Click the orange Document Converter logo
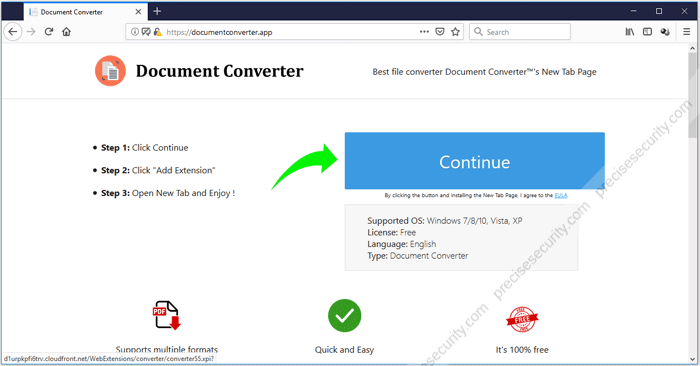Viewport: 700px width, 366px height. pyautogui.click(x=110, y=71)
